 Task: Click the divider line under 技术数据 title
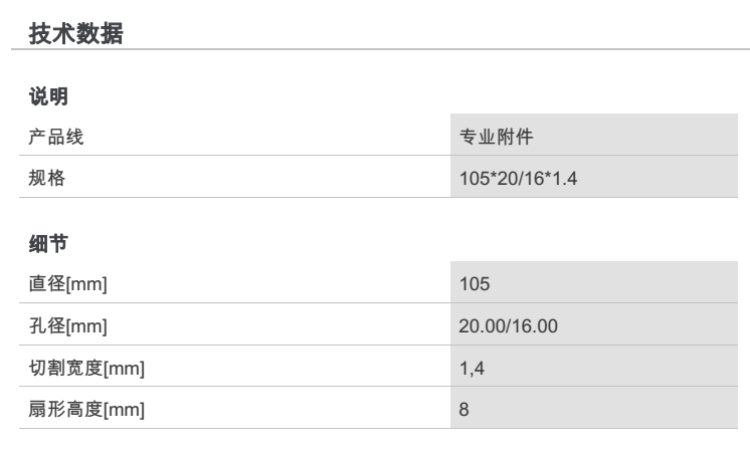click(x=375, y=50)
